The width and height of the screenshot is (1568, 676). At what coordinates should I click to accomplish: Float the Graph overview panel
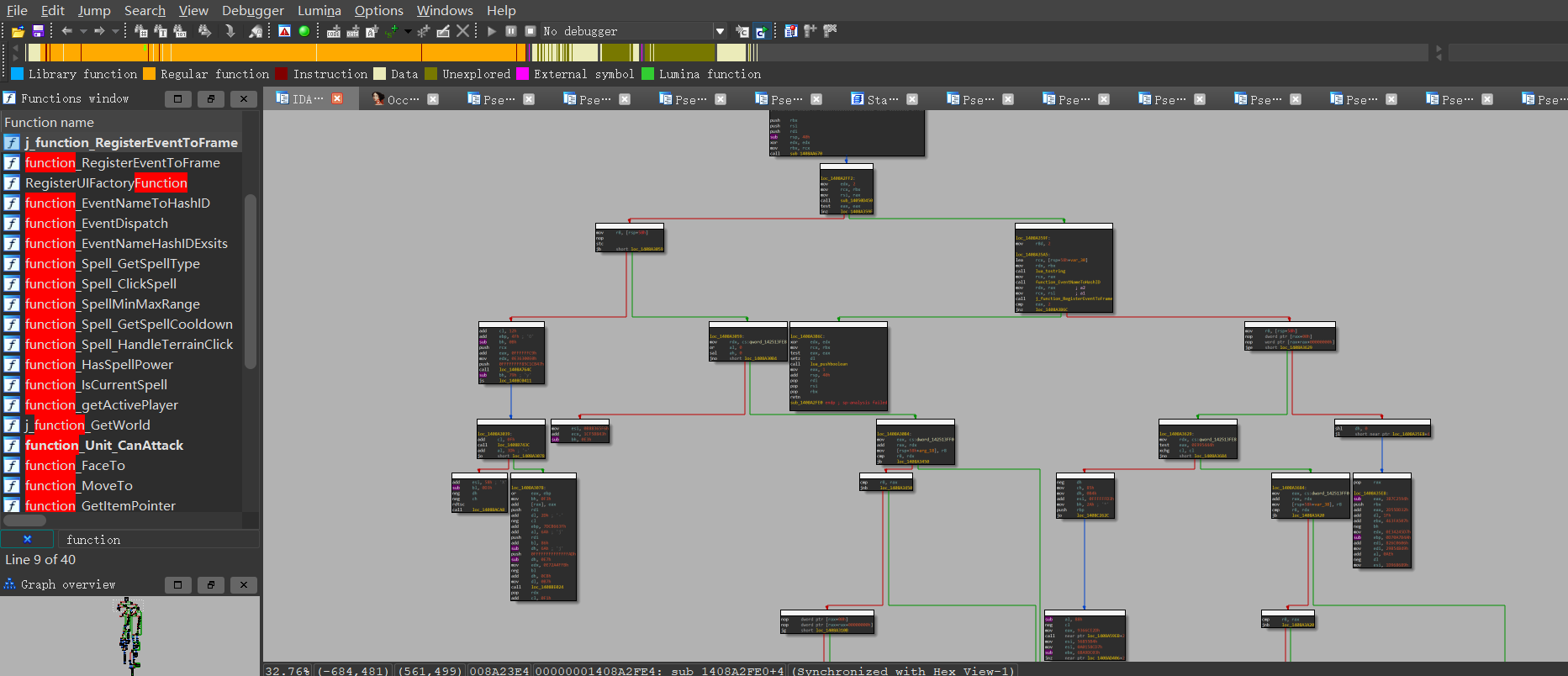pyautogui.click(x=211, y=584)
